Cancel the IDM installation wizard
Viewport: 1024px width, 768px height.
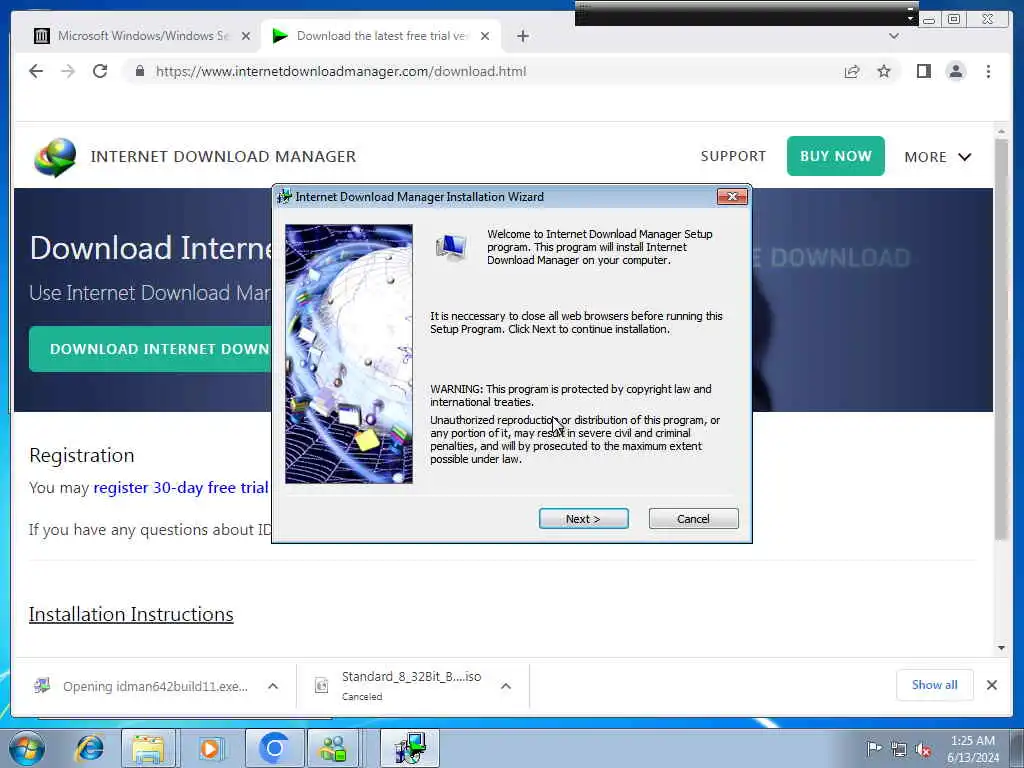click(x=693, y=519)
